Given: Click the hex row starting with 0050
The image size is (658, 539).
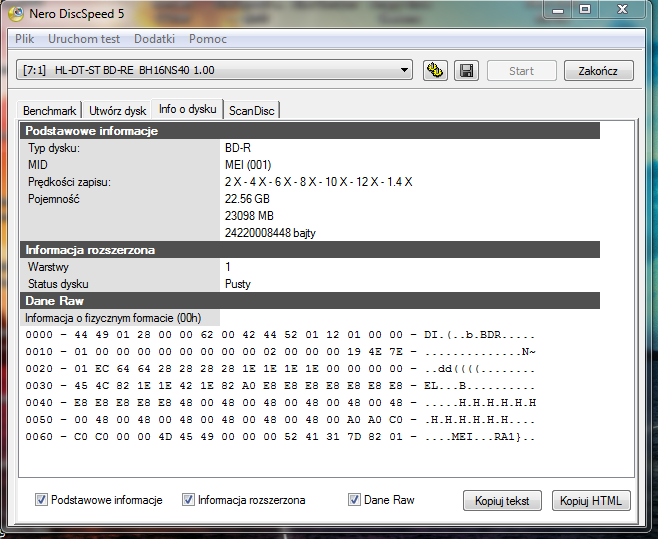Looking at the screenshot, I should [280, 420].
